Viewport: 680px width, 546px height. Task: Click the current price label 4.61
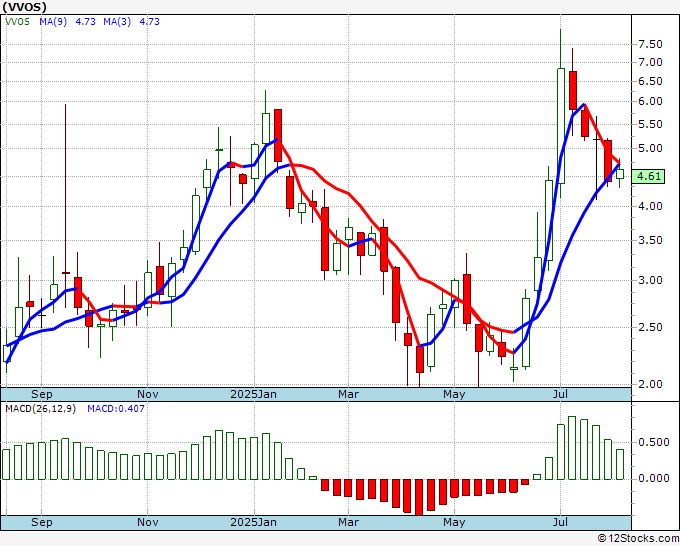pos(649,177)
